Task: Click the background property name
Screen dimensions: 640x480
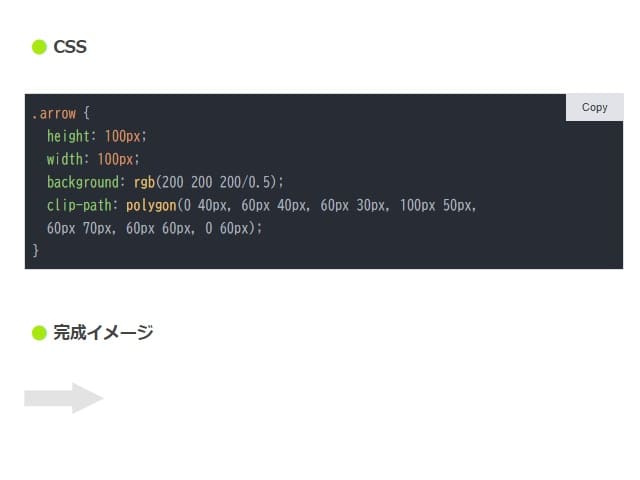Action: 82,182
